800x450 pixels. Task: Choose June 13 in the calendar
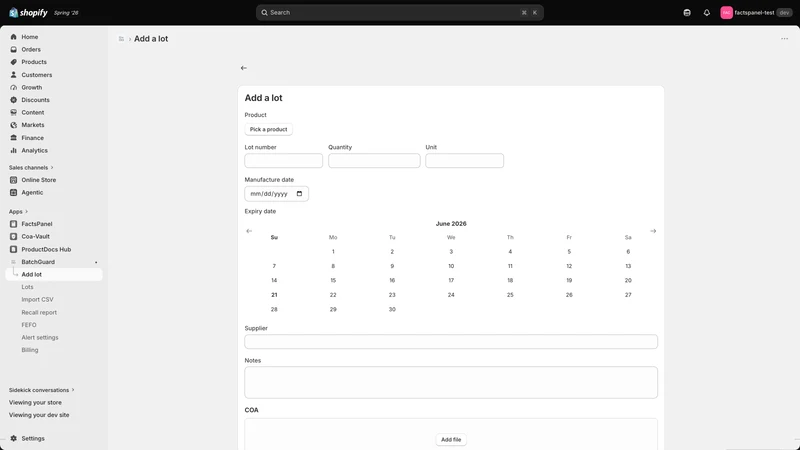tap(628, 266)
